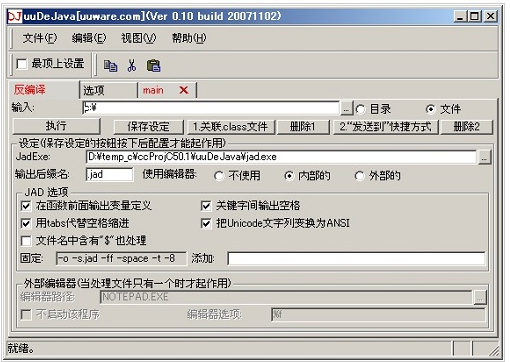Click the 就绪 status bar text
This screenshot has height=362, width=510.
pyautogui.click(x=21, y=349)
